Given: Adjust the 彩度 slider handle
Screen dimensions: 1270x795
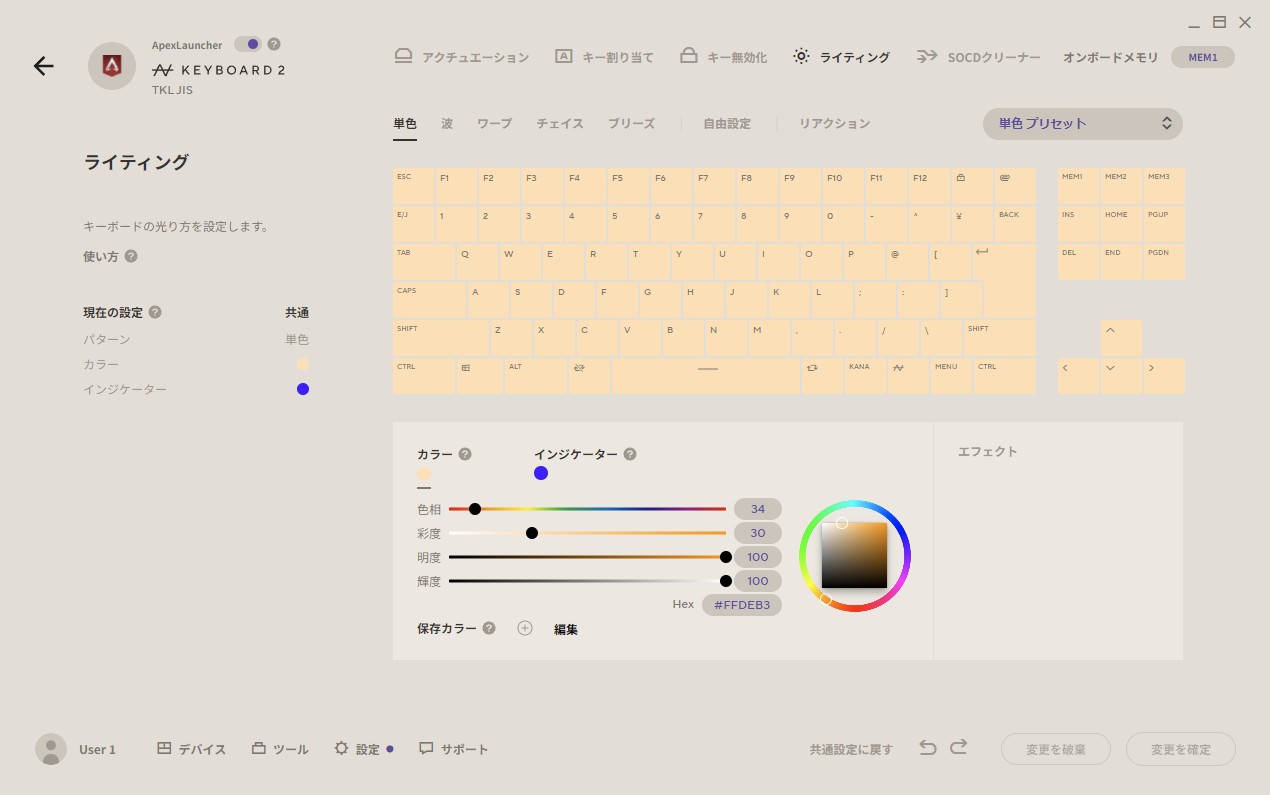Looking at the screenshot, I should (532, 533).
